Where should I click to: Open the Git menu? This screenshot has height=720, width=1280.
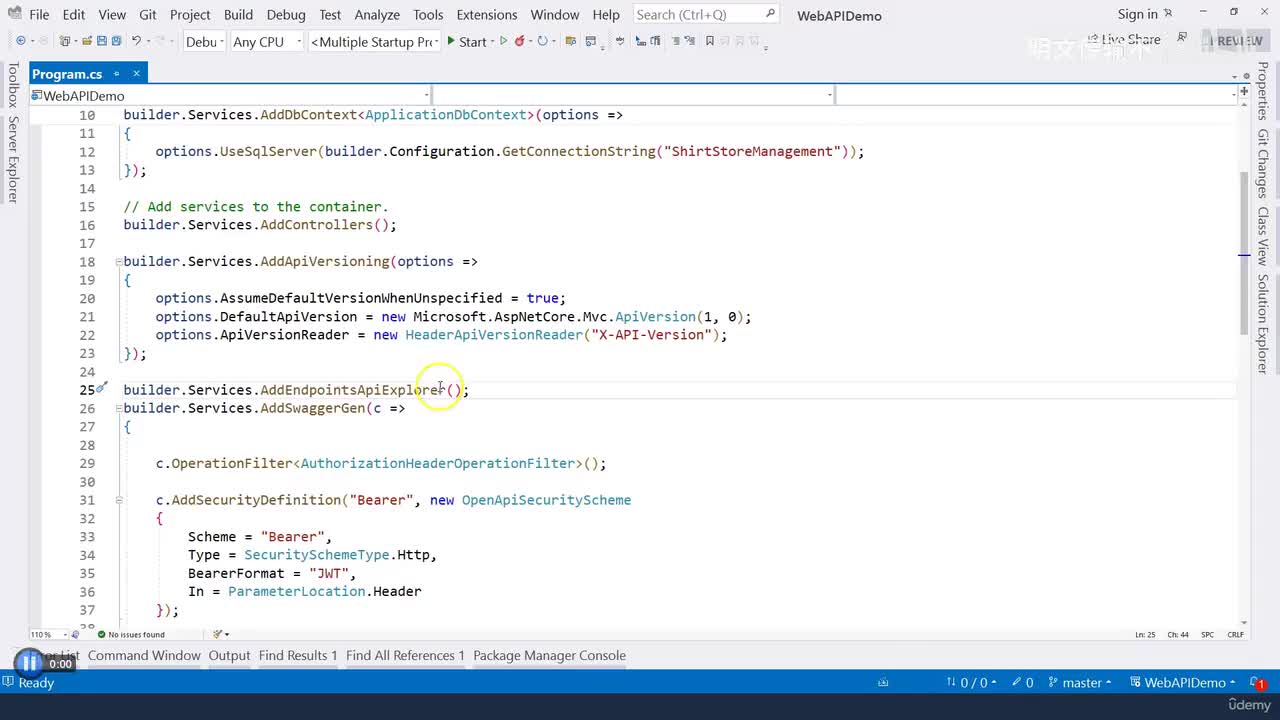[148, 14]
